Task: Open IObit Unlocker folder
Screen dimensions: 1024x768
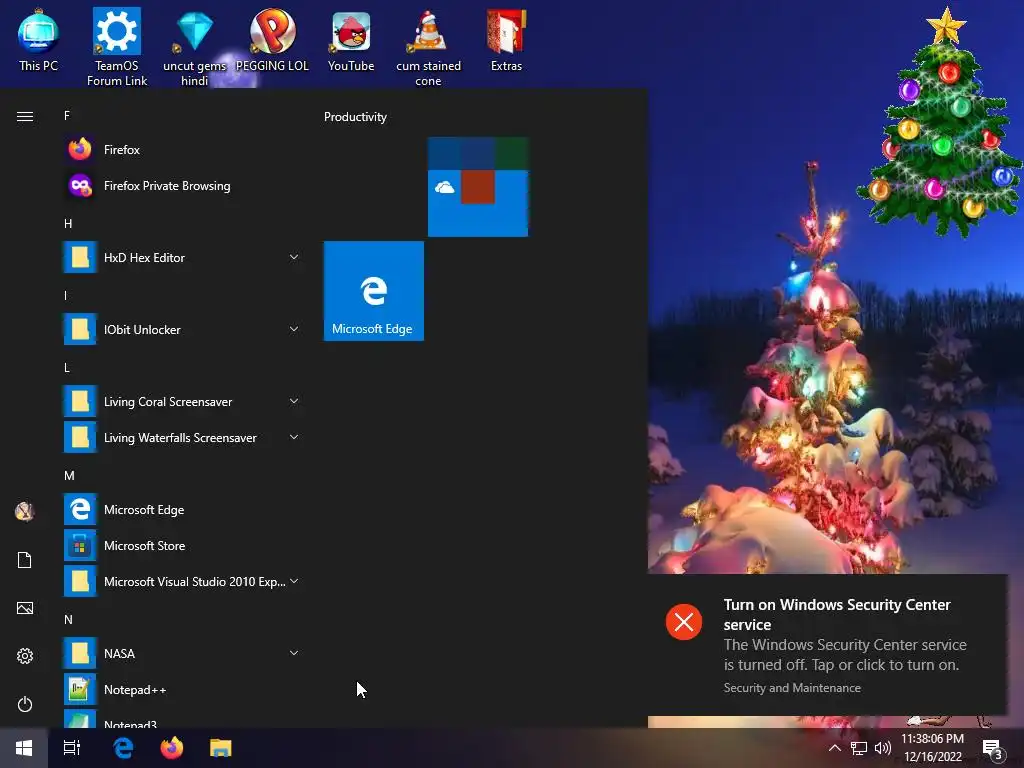Action: click(182, 329)
